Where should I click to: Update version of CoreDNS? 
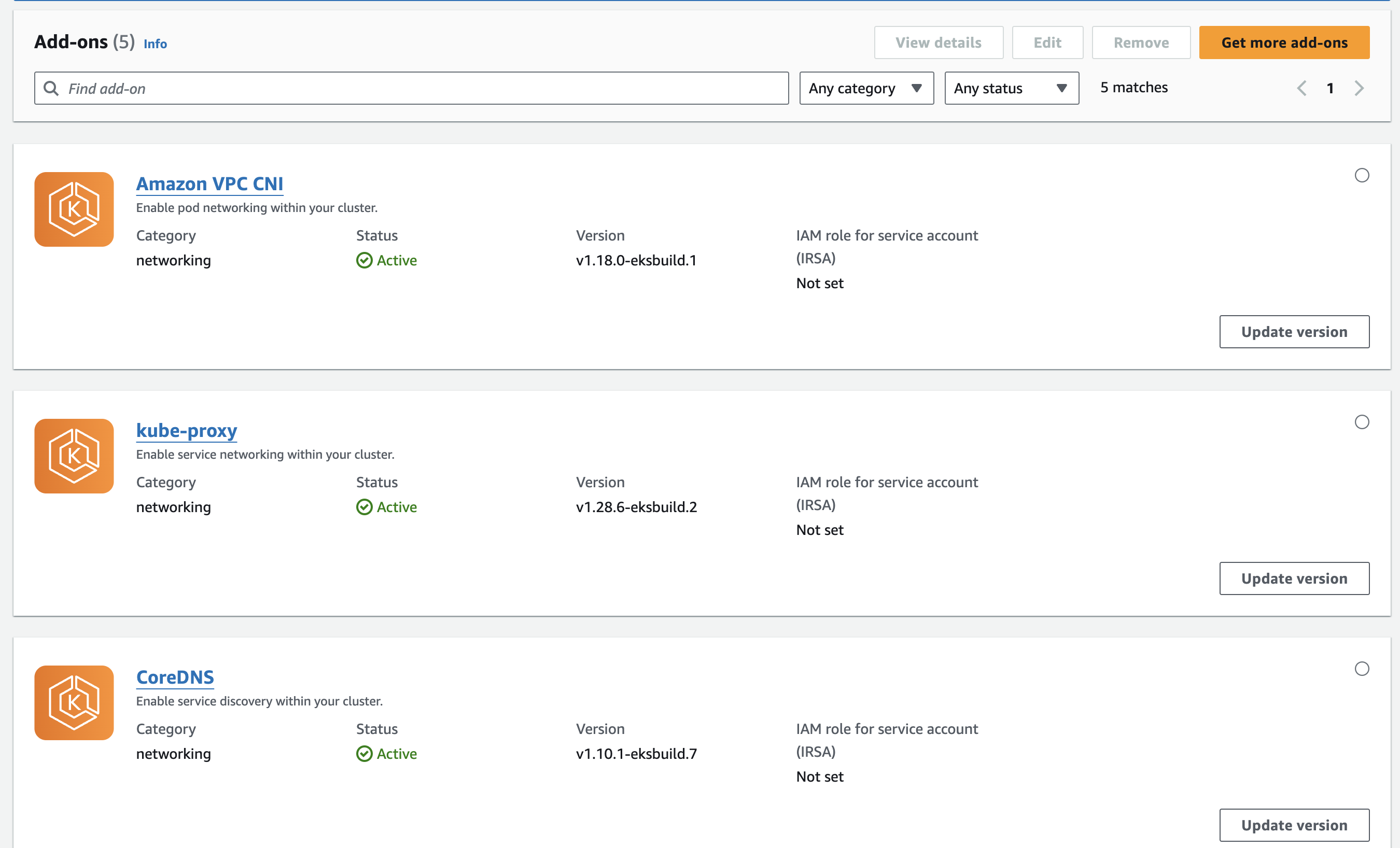tap(1294, 825)
